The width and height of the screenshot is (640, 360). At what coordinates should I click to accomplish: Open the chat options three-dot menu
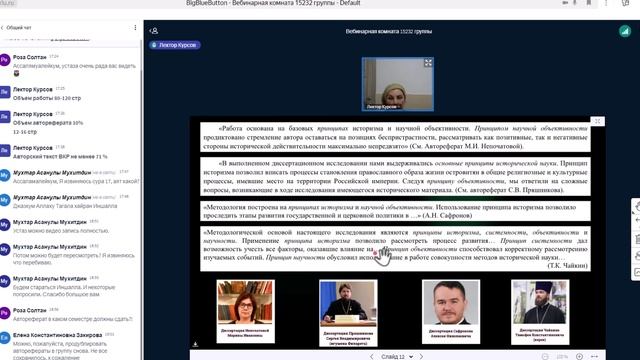pos(135,27)
